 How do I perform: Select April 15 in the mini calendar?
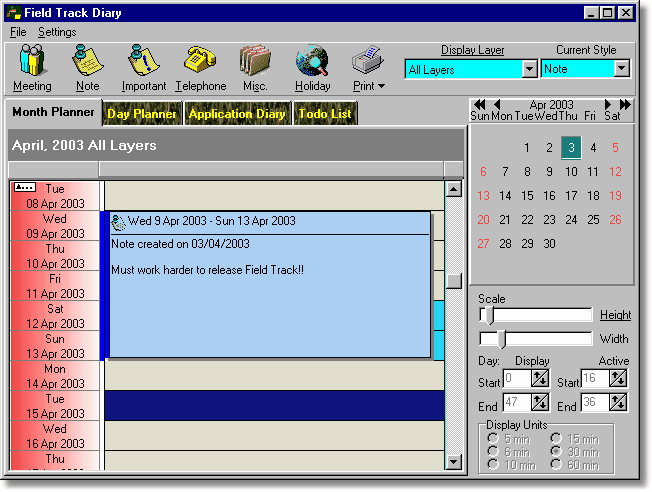527,196
